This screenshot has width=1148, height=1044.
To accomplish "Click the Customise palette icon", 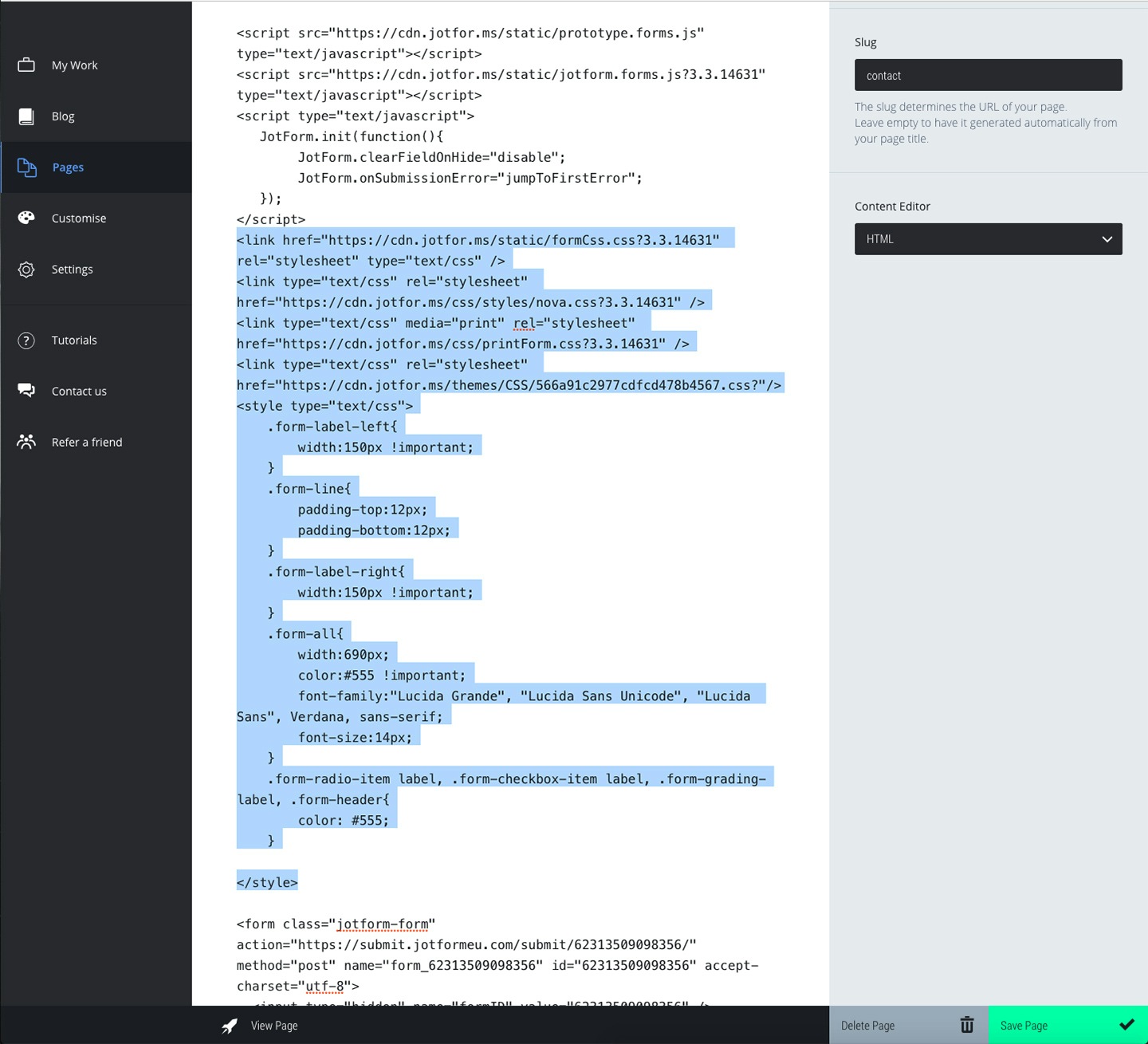I will [26, 218].
